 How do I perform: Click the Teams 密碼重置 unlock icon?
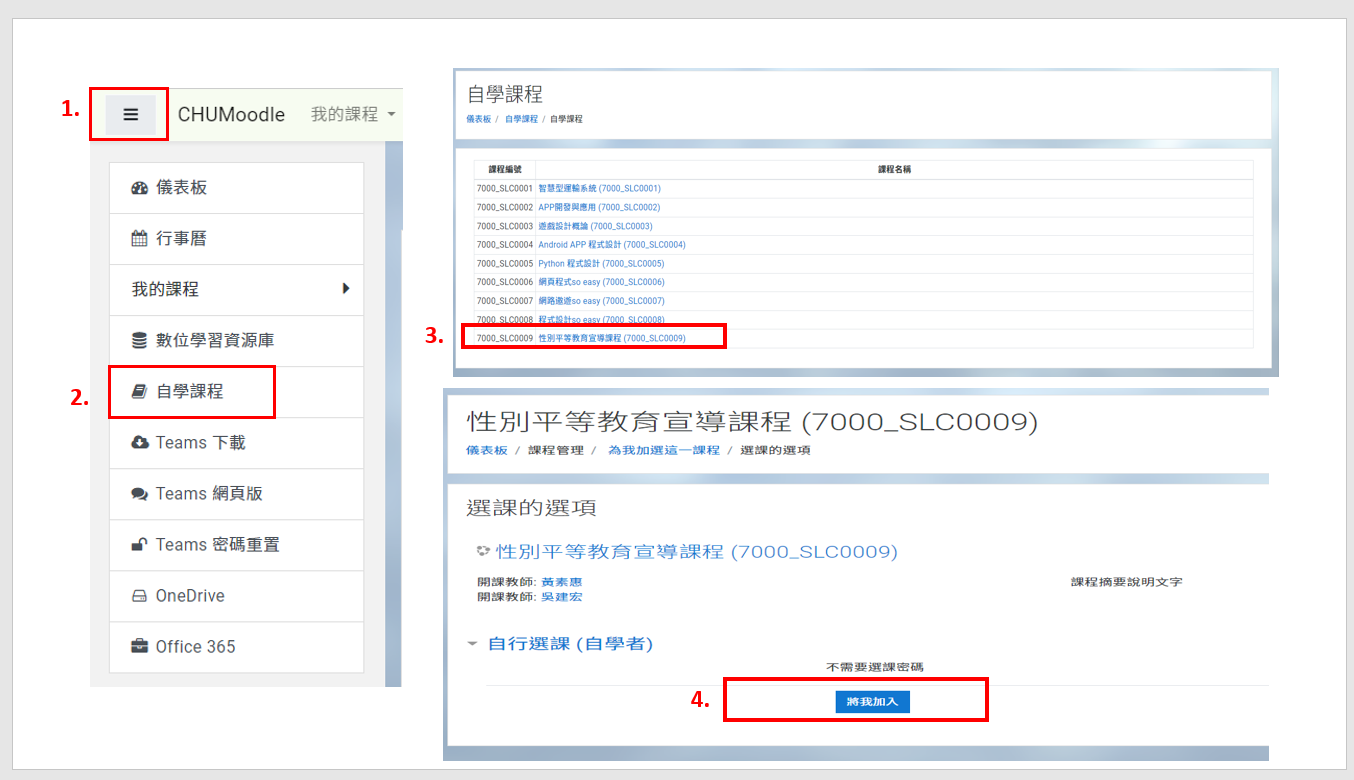[x=140, y=545]
